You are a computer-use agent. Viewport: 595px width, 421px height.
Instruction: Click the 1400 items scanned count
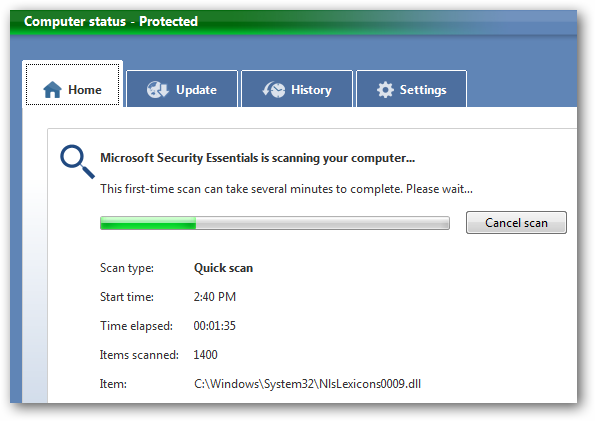pyautogui.click(x=205, y=355)
